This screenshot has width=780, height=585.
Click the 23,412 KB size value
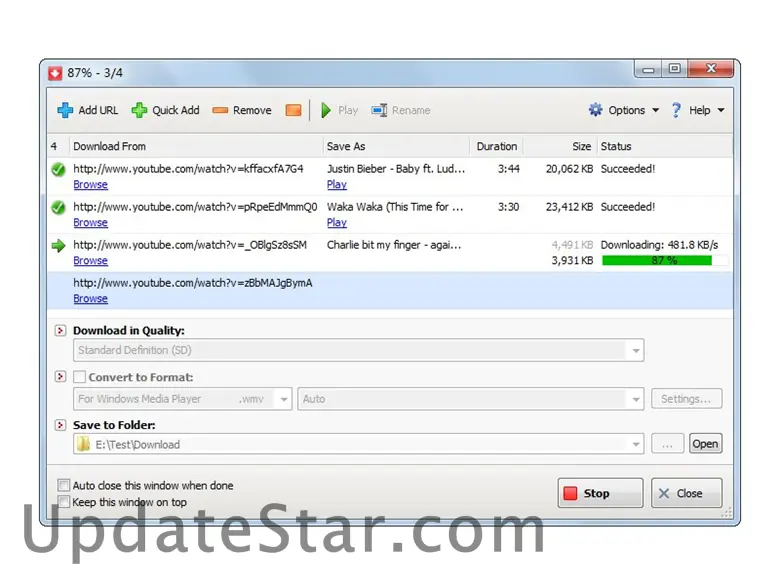tap(570, 207)
